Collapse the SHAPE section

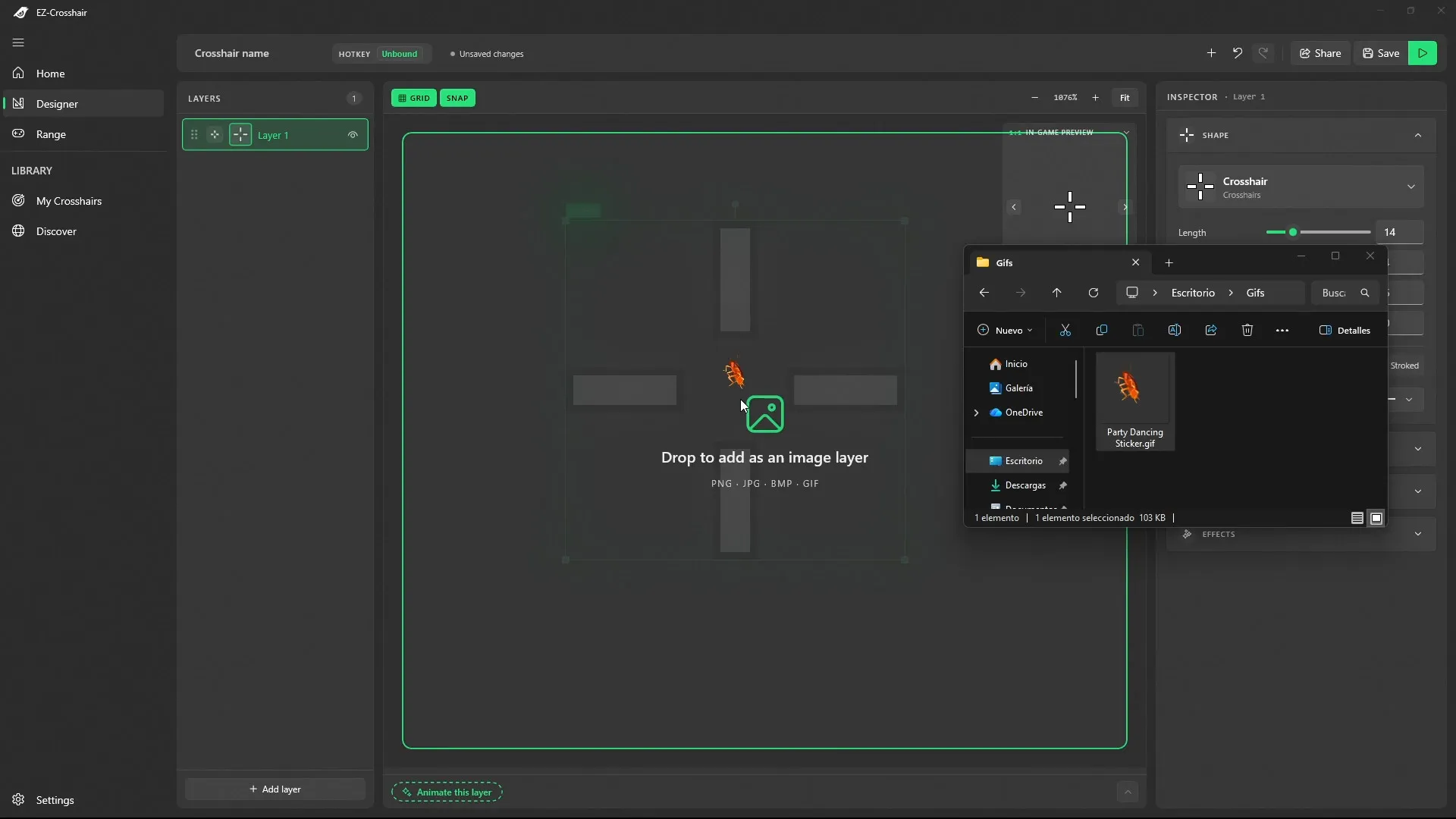[x=1418, y=135]
